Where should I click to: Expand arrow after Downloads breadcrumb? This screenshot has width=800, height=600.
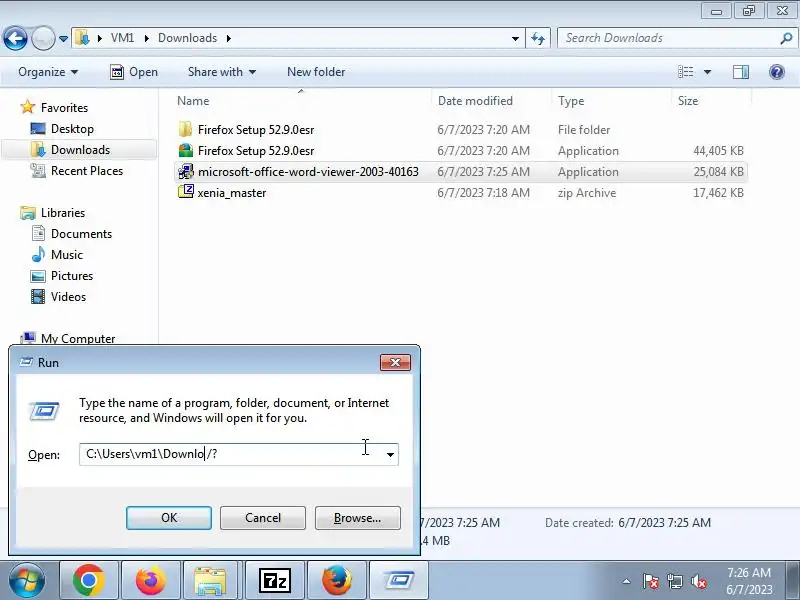click(x=229, y=38)
